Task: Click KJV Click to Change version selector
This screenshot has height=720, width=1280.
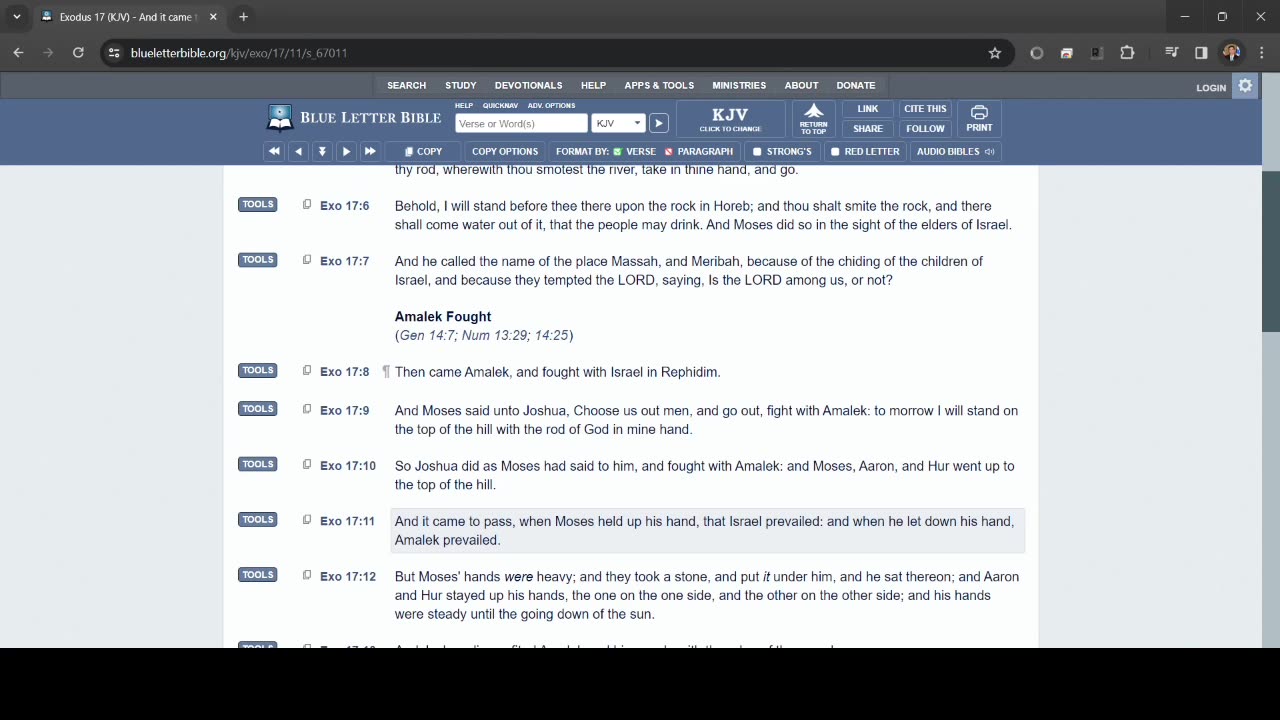Action: (x=730, y=119)
